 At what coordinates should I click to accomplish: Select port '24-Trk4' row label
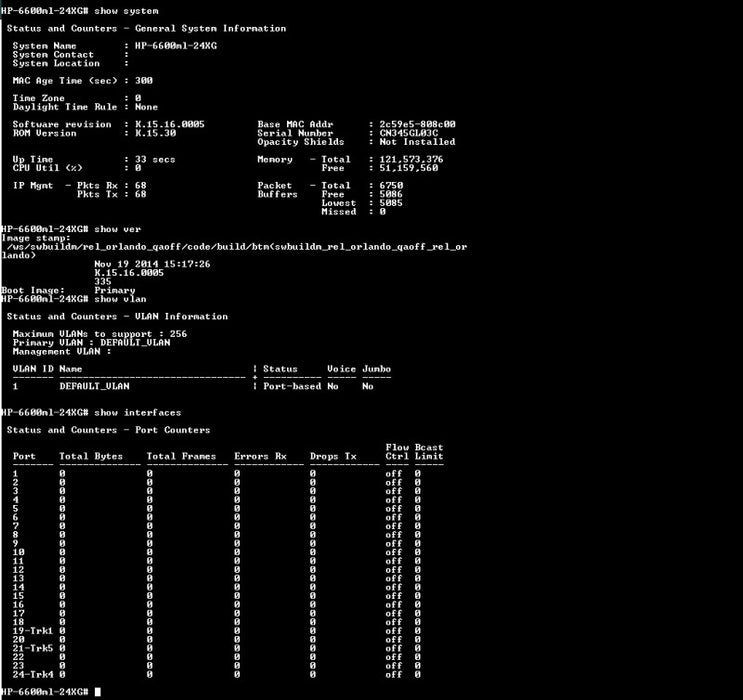pos(33,674)
